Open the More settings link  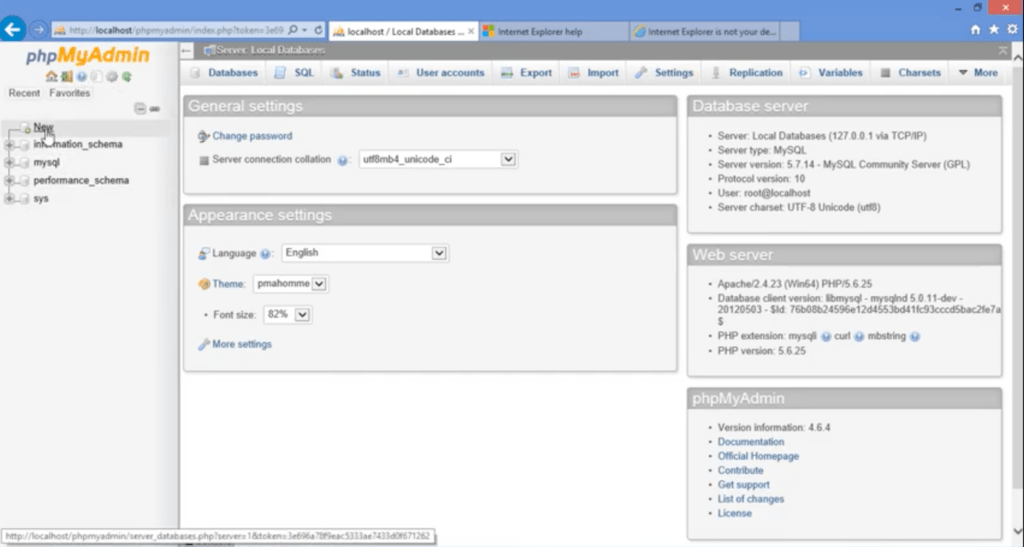pyautogui.click(x=241, y=344)
